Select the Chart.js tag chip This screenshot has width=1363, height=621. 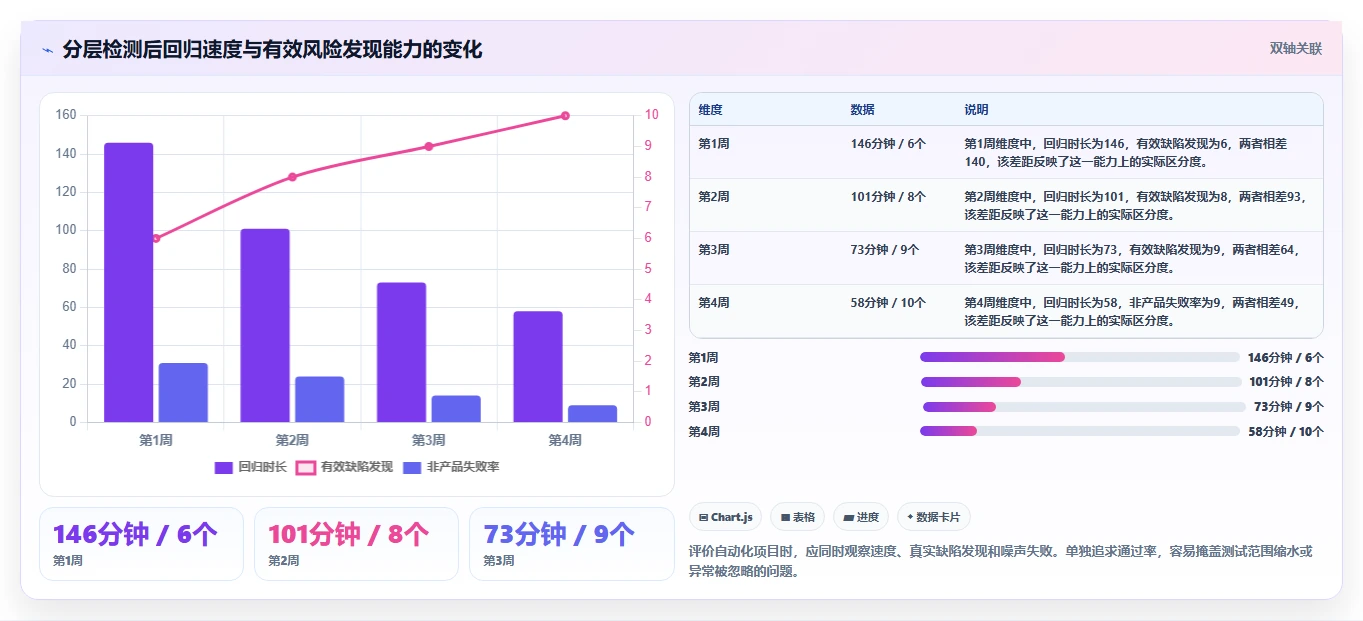[x=726, y=517]
